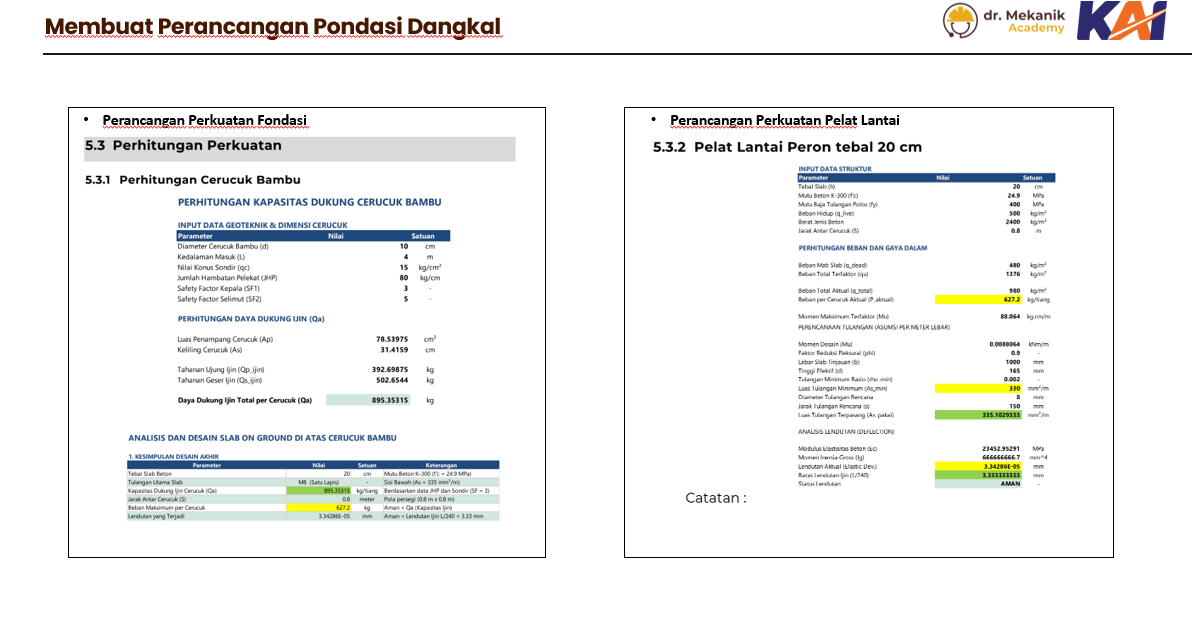Click 'Kedalaman Masuk (L)' row label
This screenshot has width=1192, height=622.
tap(211, 257)
